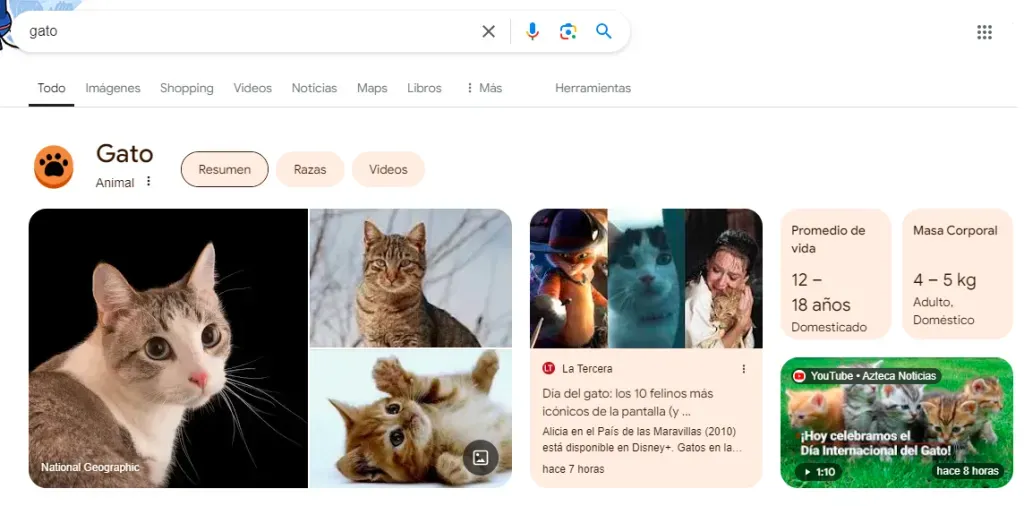The image size is (1024, 506).
Task: Select the Resumen chip
Action: (225, 170)
